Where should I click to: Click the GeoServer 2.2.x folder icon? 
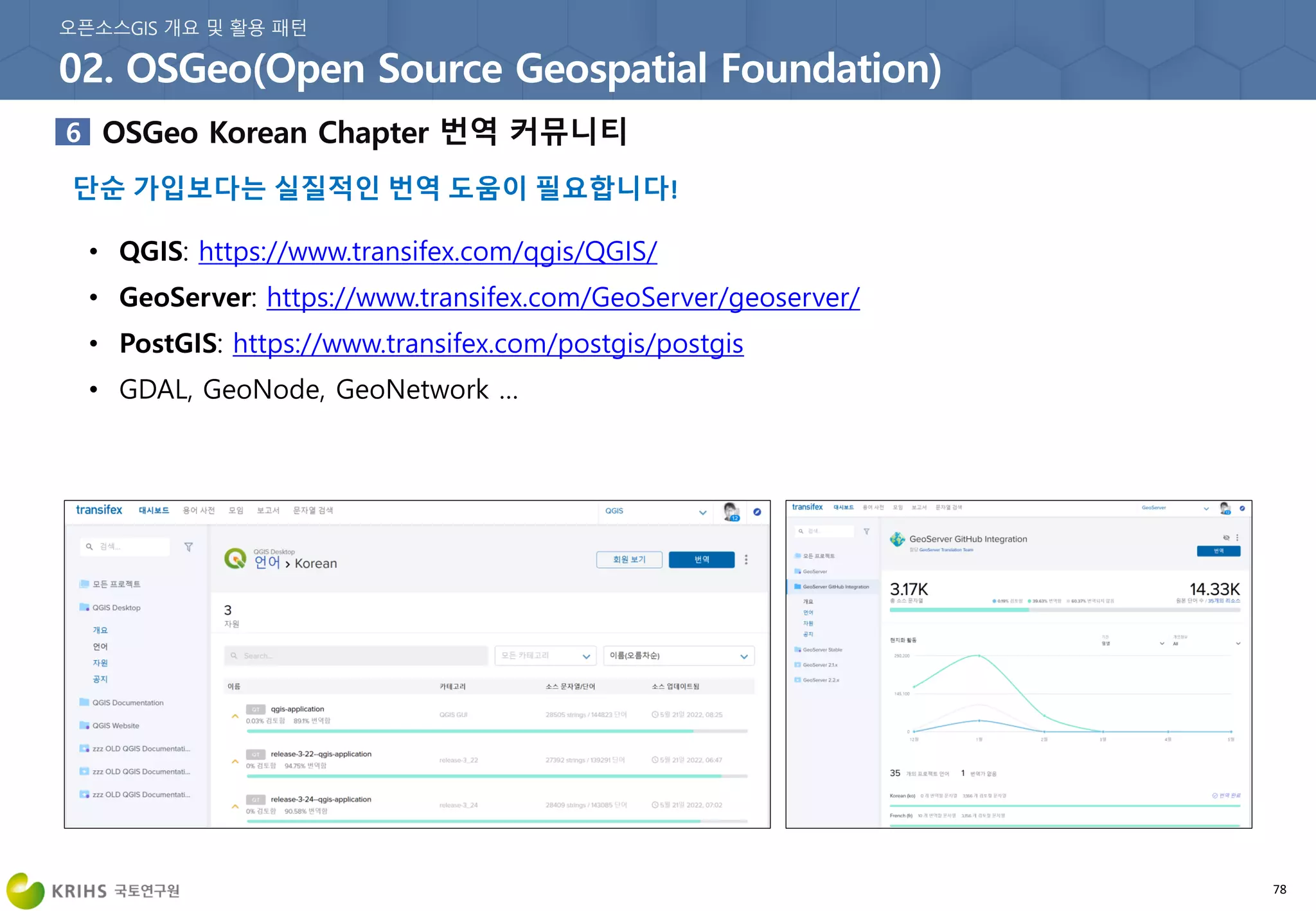(797, 680)
